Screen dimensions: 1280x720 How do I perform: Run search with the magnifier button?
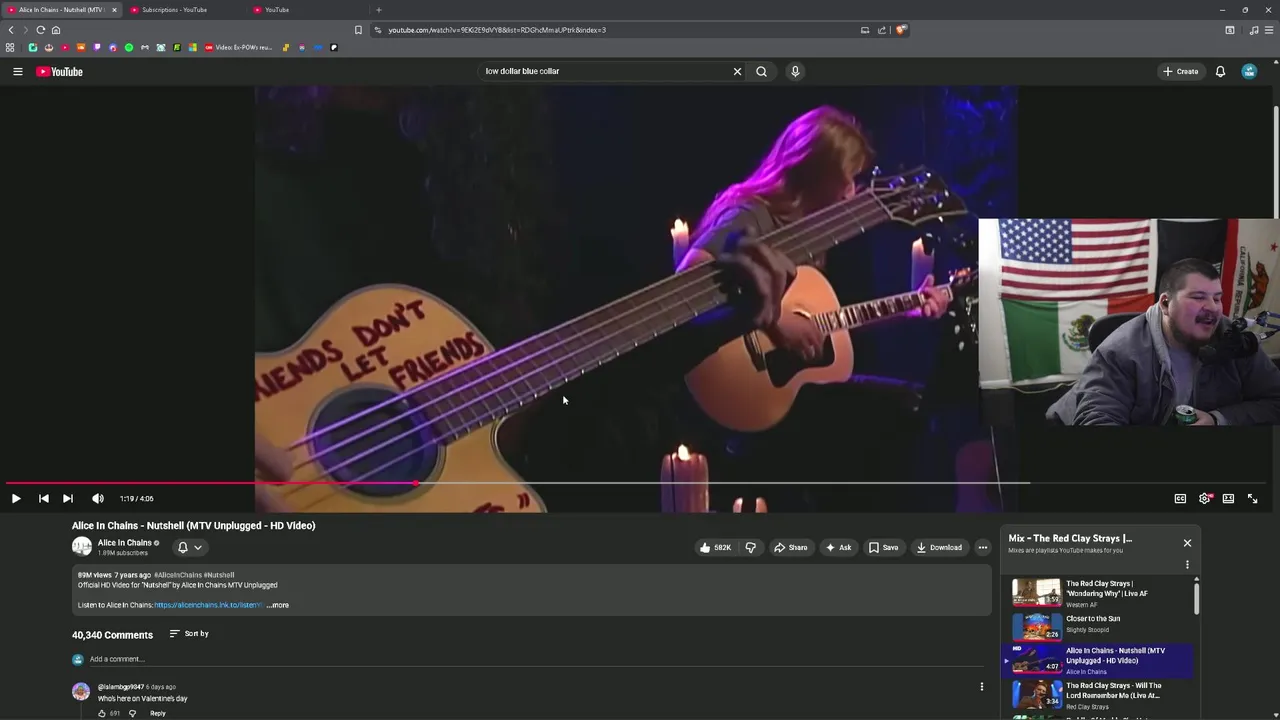pos(761,71)
